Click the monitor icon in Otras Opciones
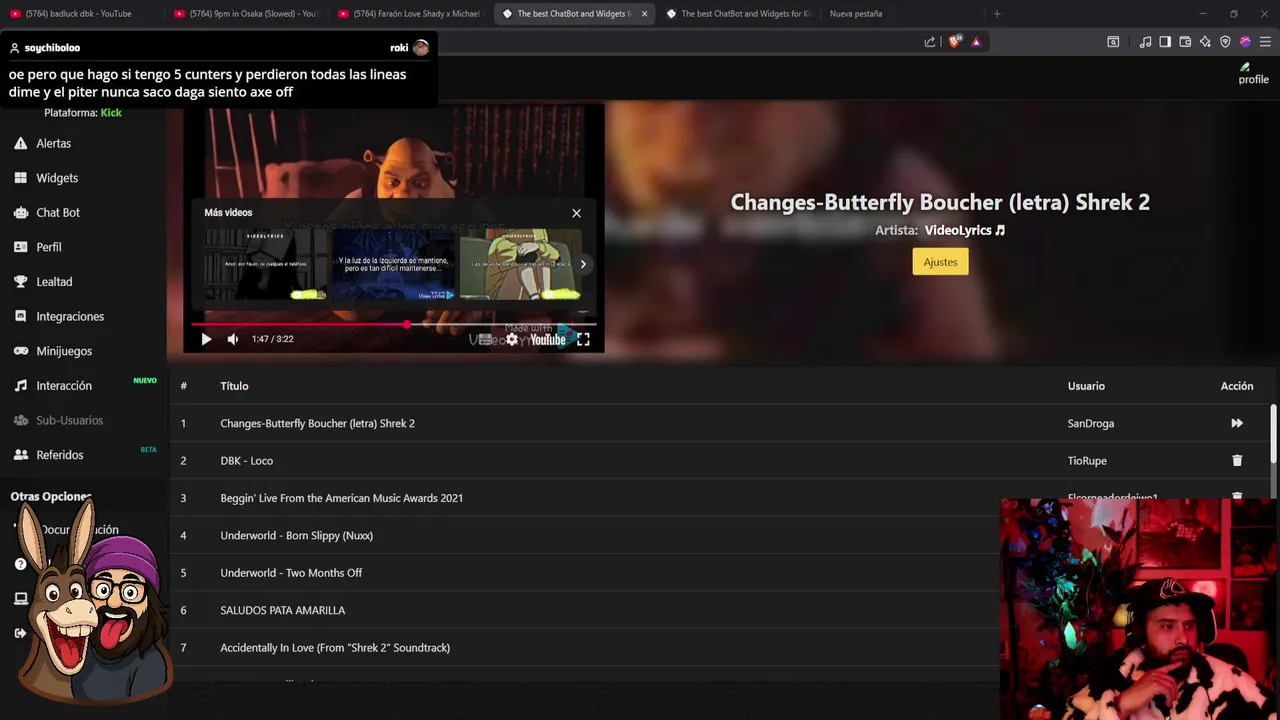Viewport: 1280px width, 720px height. tap(20, 598)
